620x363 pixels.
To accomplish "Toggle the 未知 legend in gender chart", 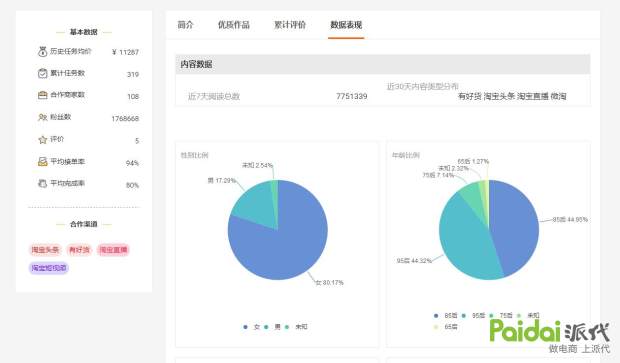I will click(x=296, y=327).
